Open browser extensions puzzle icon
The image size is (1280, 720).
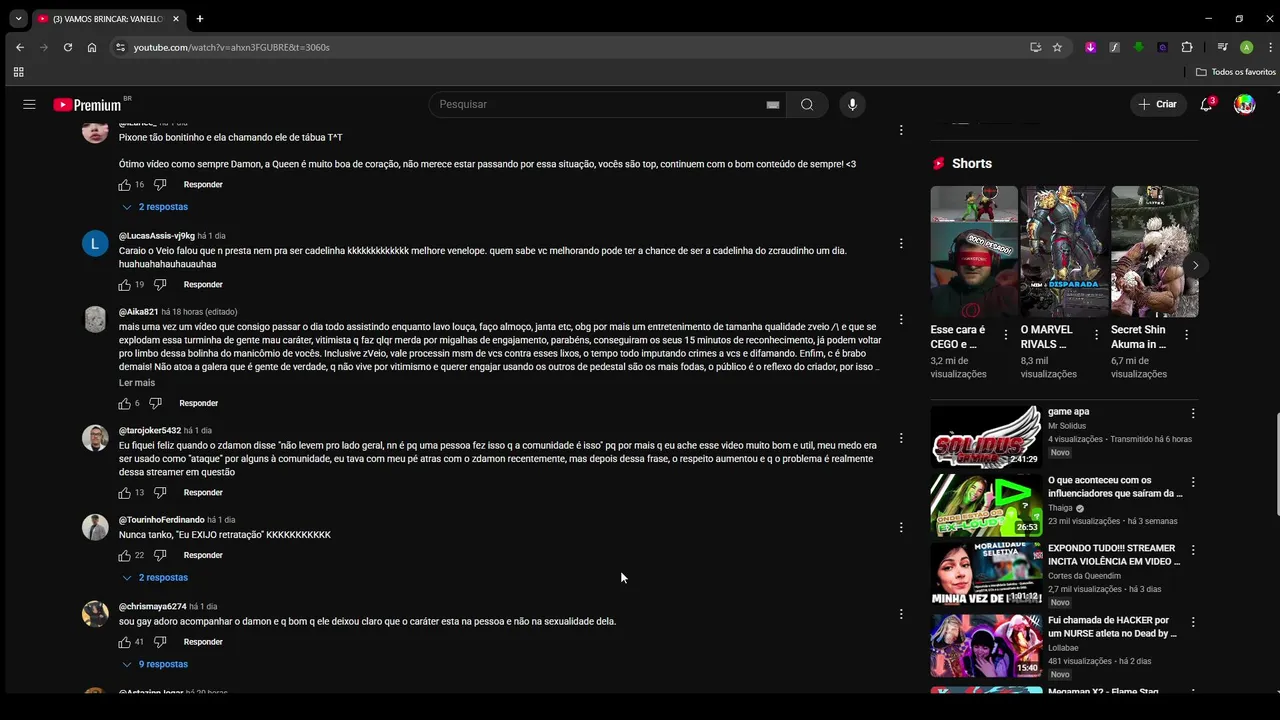(1187, 47)
